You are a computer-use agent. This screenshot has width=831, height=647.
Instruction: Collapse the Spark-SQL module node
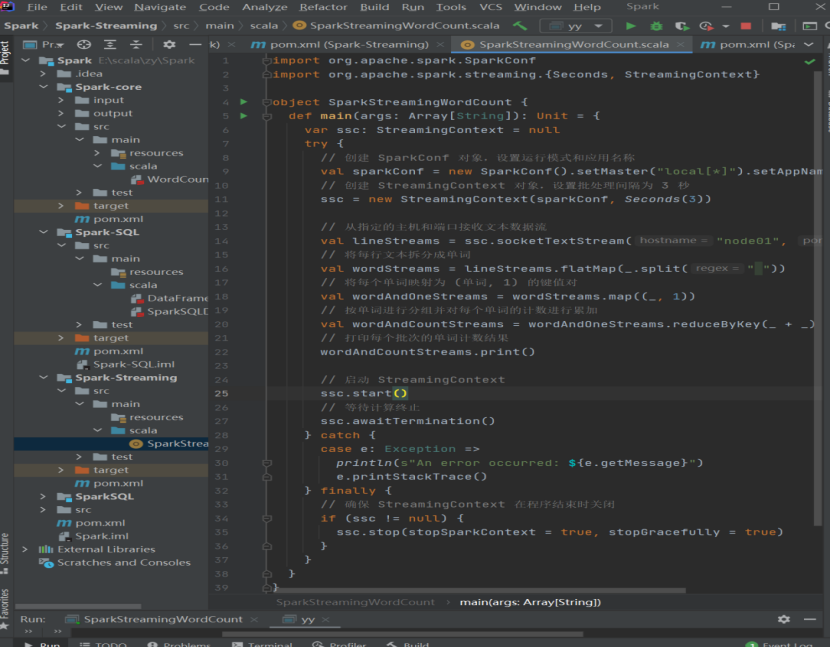[44, 232]
